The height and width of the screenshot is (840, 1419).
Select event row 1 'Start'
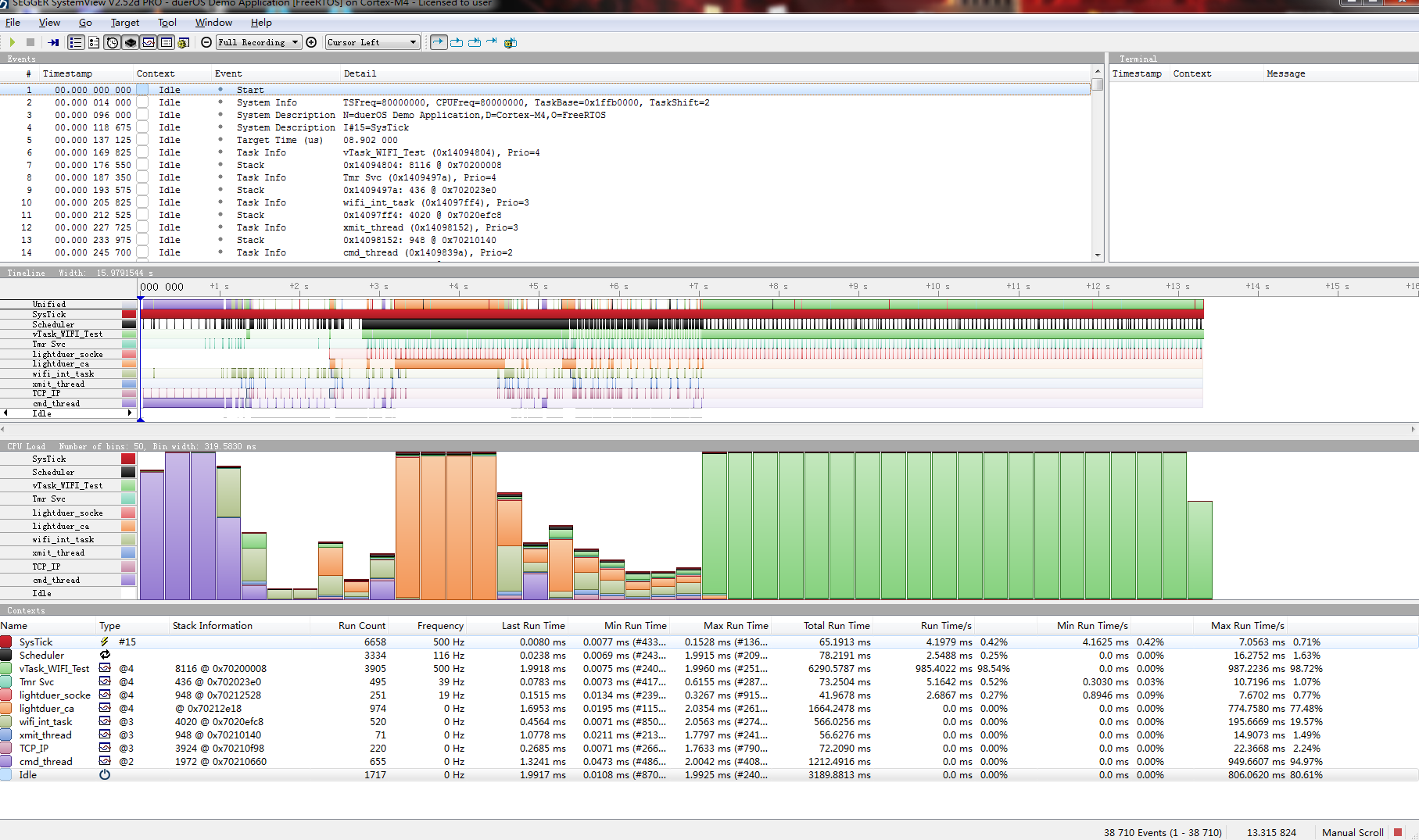pyautogui.click(x=545, y=90)
